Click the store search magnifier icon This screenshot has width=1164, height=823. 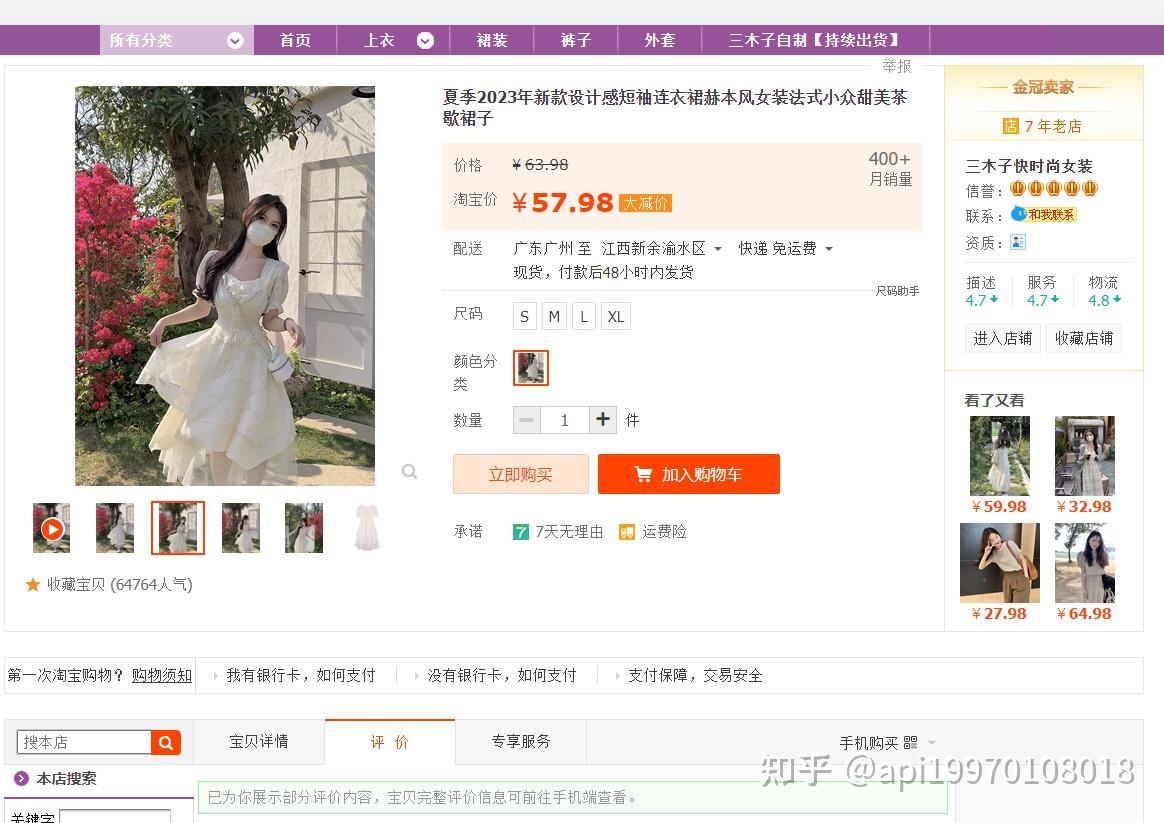(x=167, y=742)
